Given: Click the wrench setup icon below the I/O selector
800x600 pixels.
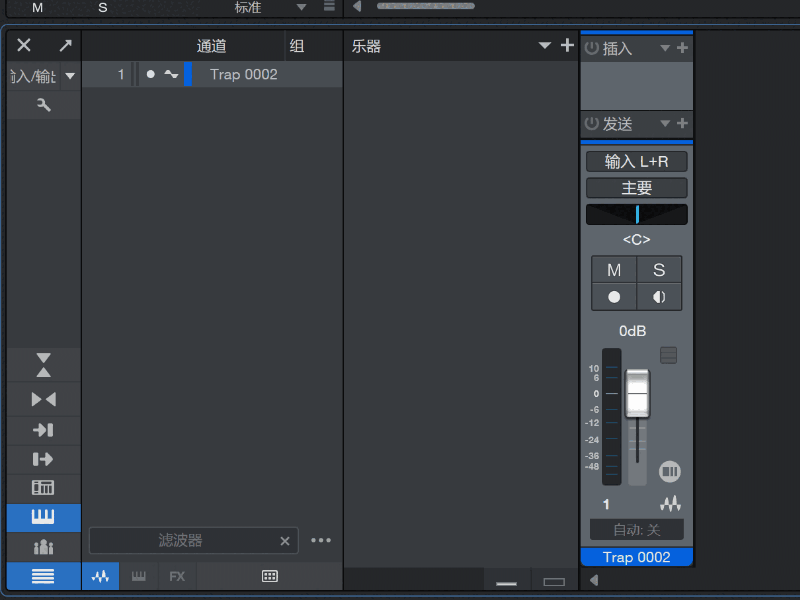Looking at the screenshot, I should [x=42, y=103].
